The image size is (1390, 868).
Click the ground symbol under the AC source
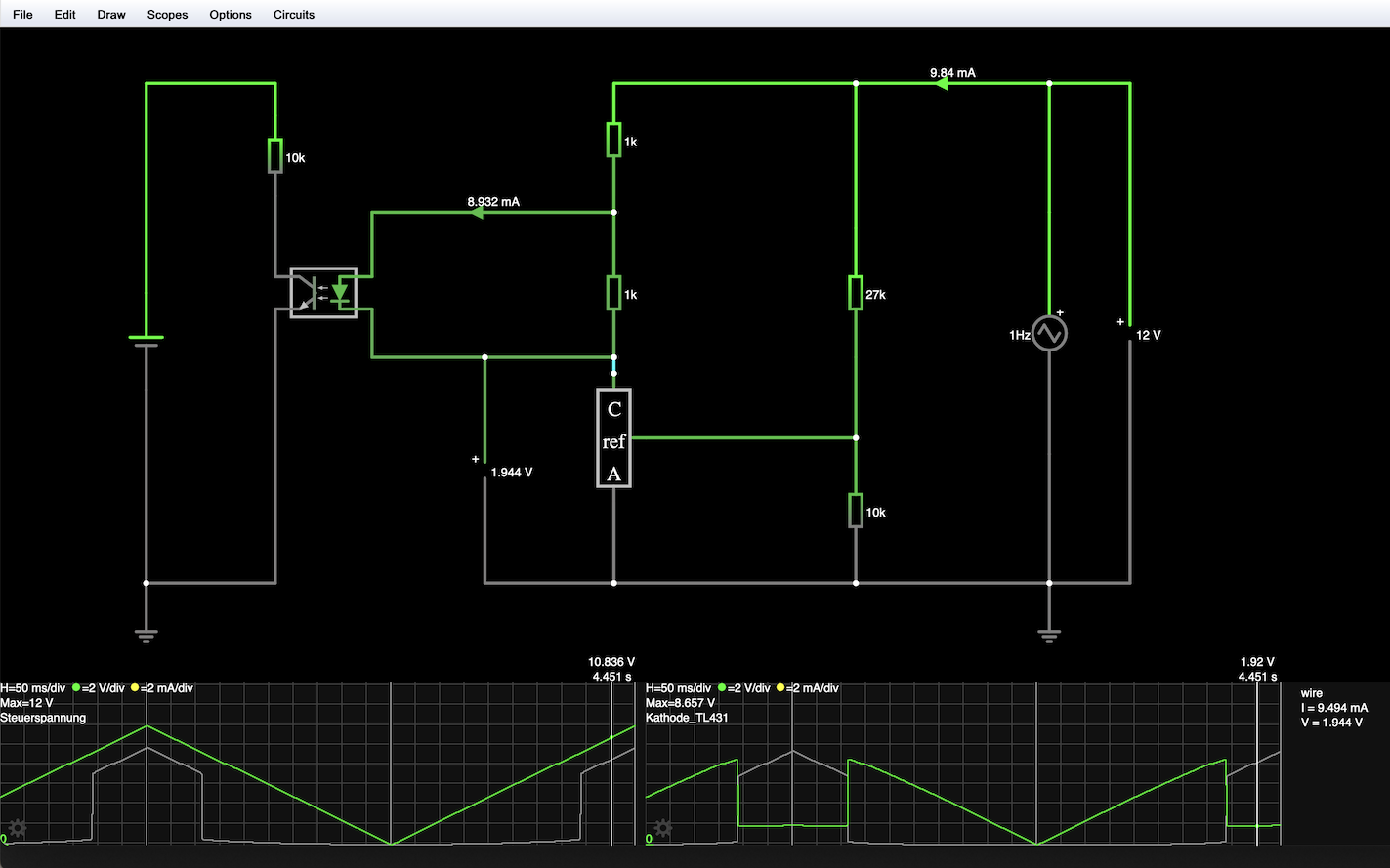[1049, 636]
